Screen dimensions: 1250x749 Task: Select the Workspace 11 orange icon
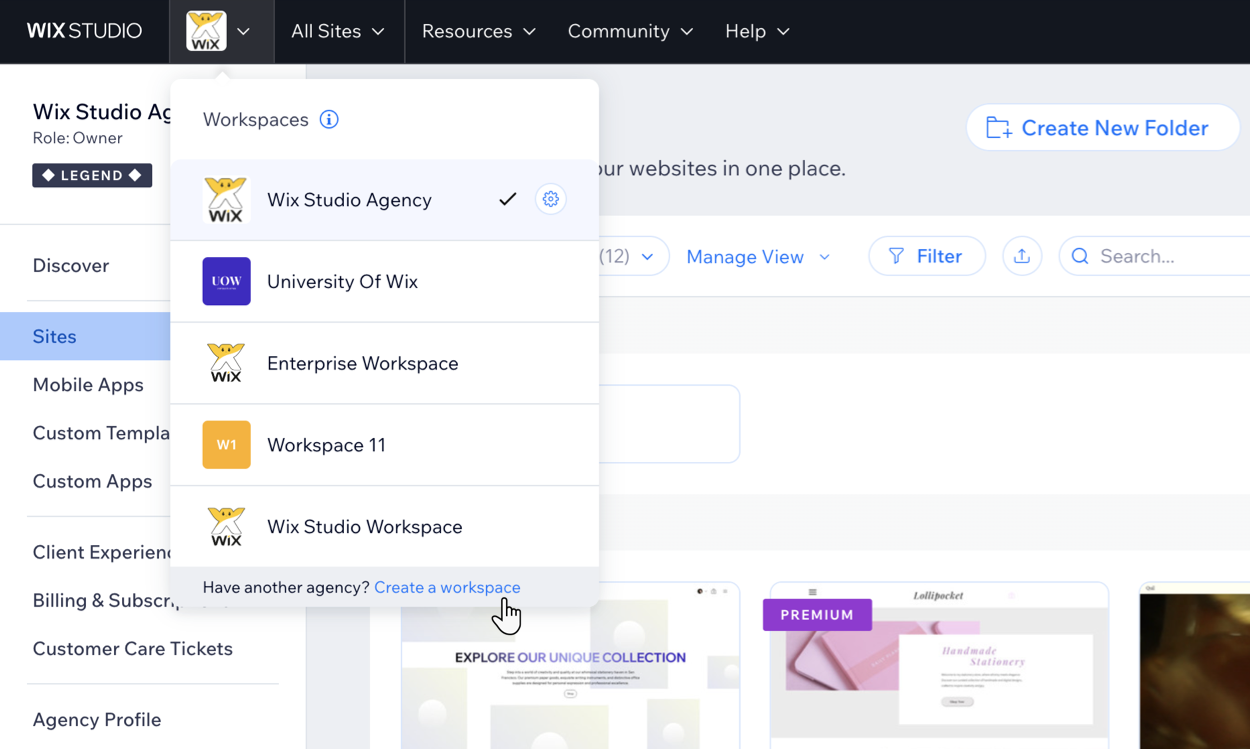tap(226, 445)
